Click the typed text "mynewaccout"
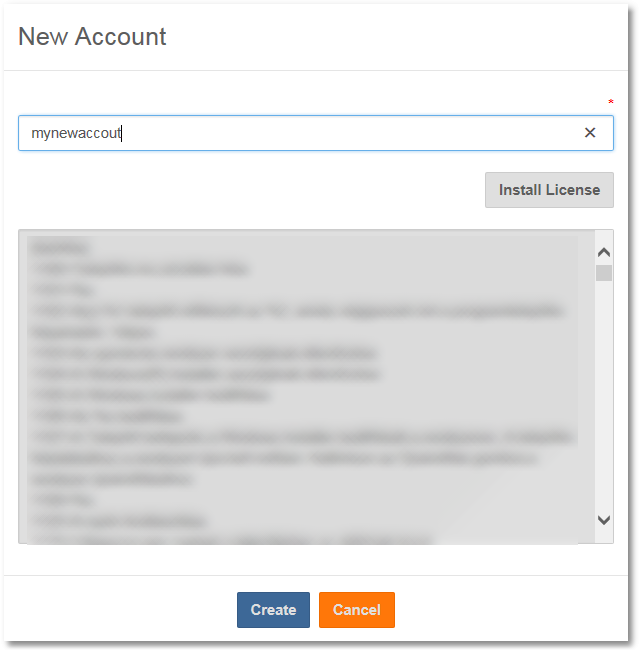The width and height of the screenshot is (640, 653). tap(76, 133)
